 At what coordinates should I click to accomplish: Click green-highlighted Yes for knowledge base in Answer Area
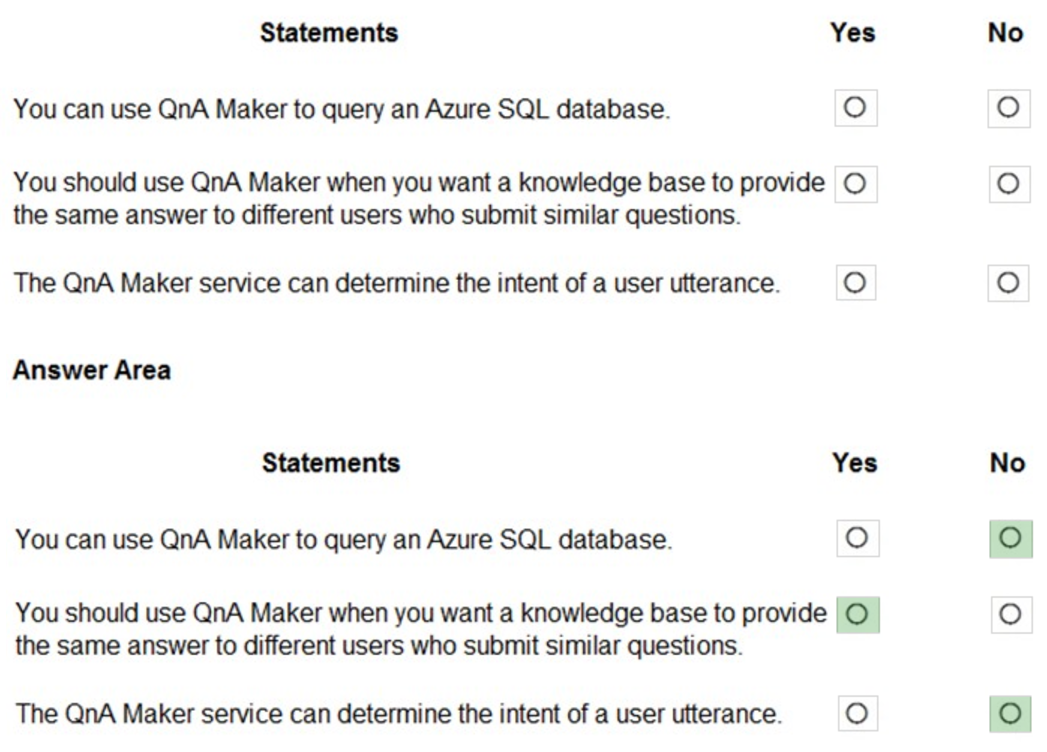(x=857, y=612)
